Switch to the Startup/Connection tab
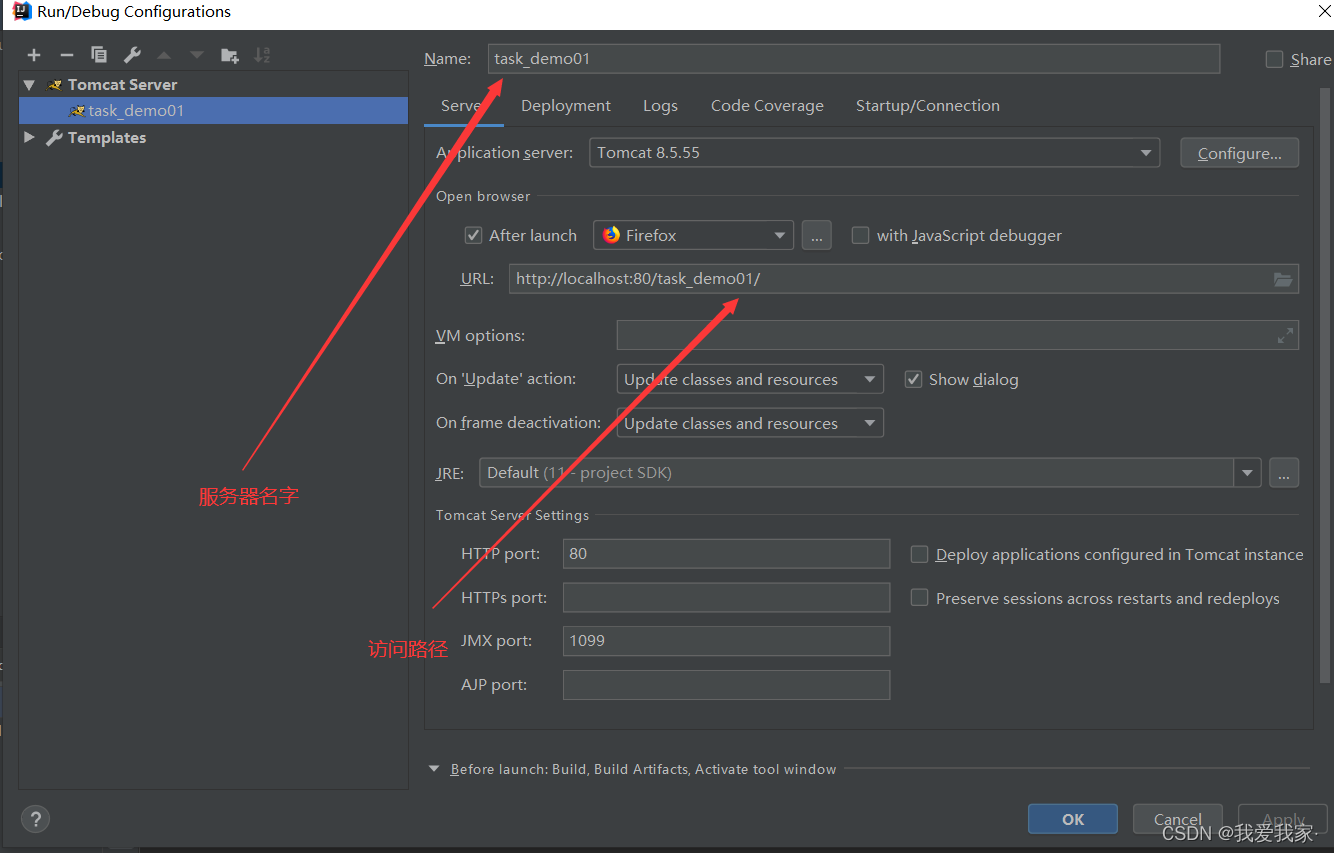This screenshot has height=853, width=1334. 928,106
